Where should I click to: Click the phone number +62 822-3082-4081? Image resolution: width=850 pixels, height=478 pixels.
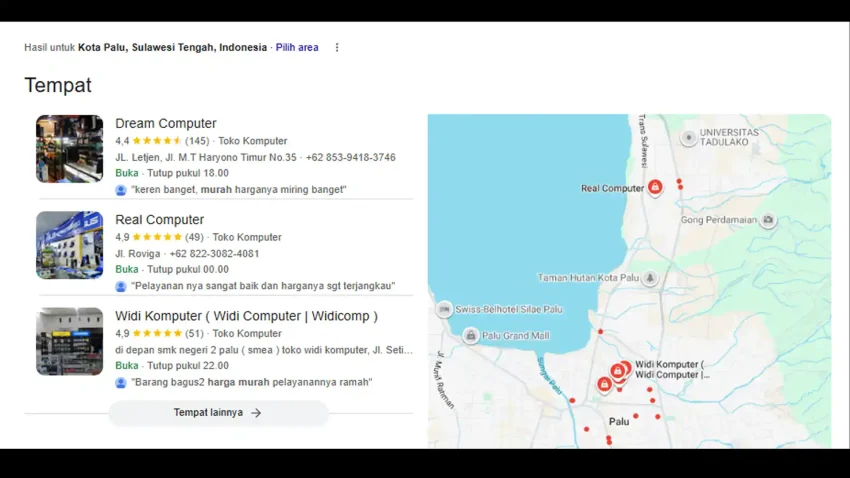pyautogui.click(x=214, y=254)
